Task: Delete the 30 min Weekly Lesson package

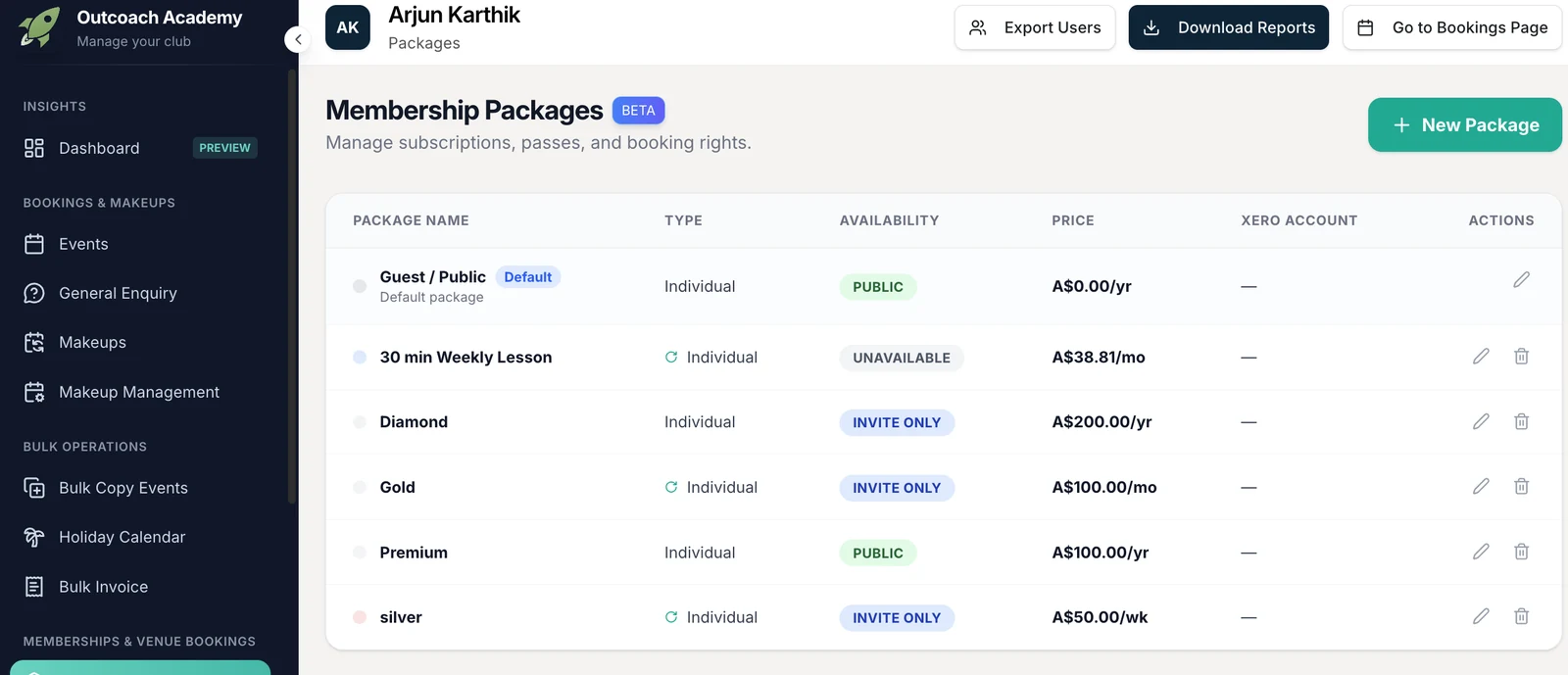Action: (1521, 357)
